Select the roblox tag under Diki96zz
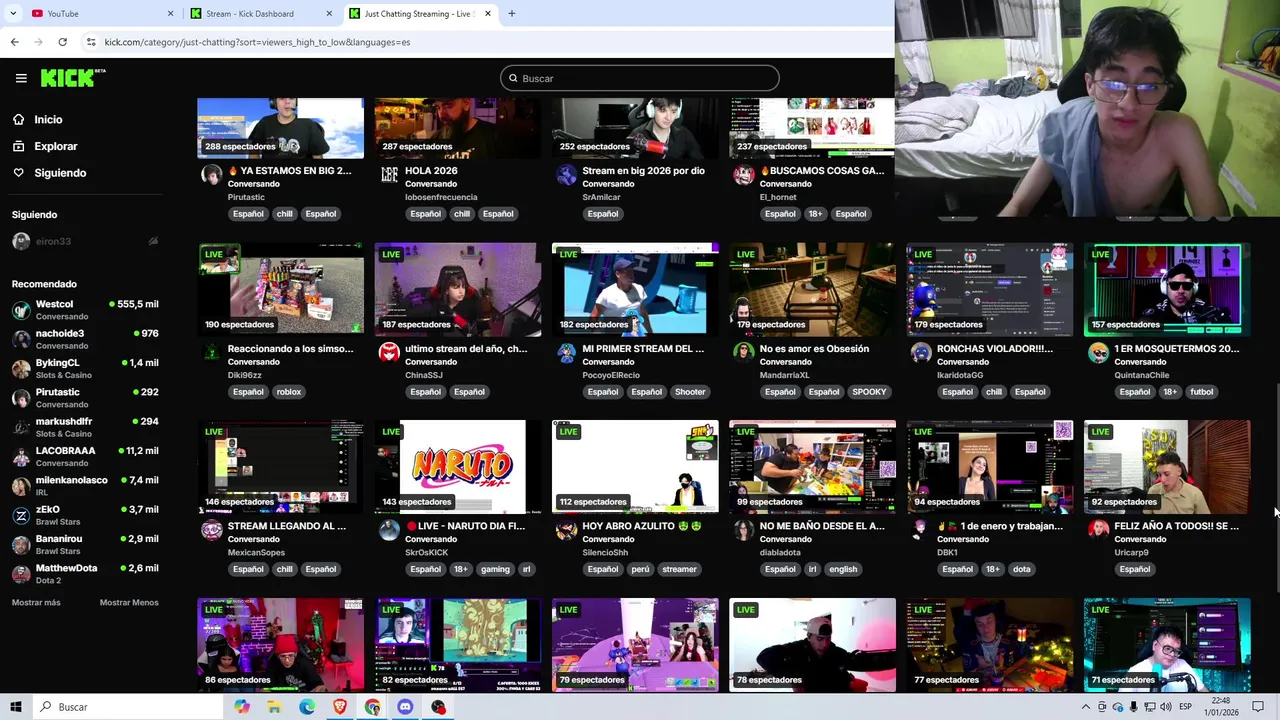This screenshot has height=720, width=1280. pyautogui.click(x=289, y=392)
